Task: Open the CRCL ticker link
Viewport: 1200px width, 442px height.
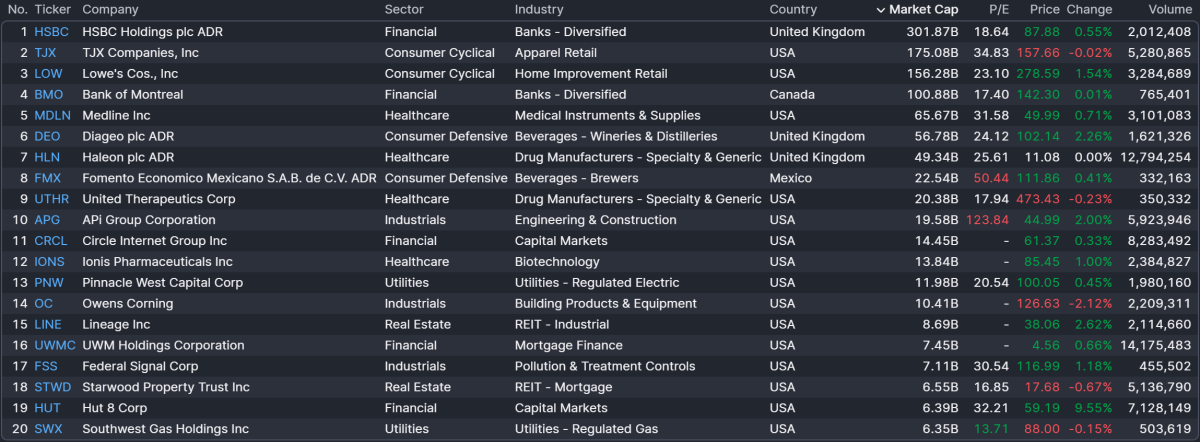Action: coord(51,241)
